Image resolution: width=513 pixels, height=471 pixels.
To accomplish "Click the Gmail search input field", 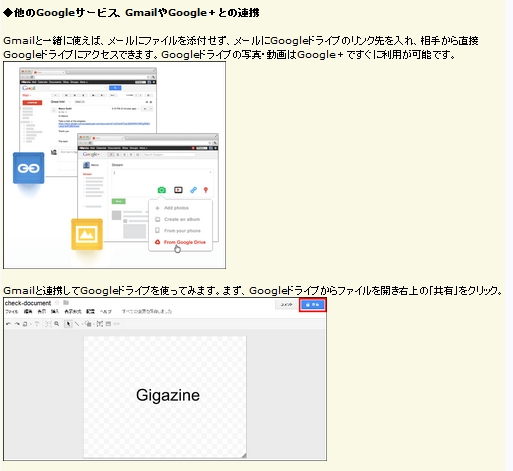I will pyautogui.click(x=78, y=88).
